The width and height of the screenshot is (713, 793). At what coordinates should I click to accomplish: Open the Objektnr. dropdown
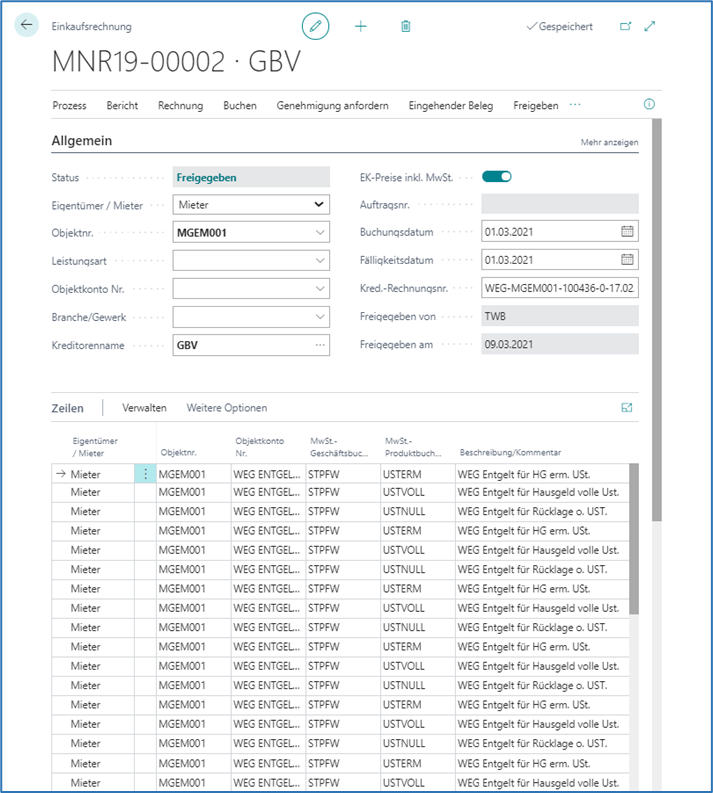[319, 233]
